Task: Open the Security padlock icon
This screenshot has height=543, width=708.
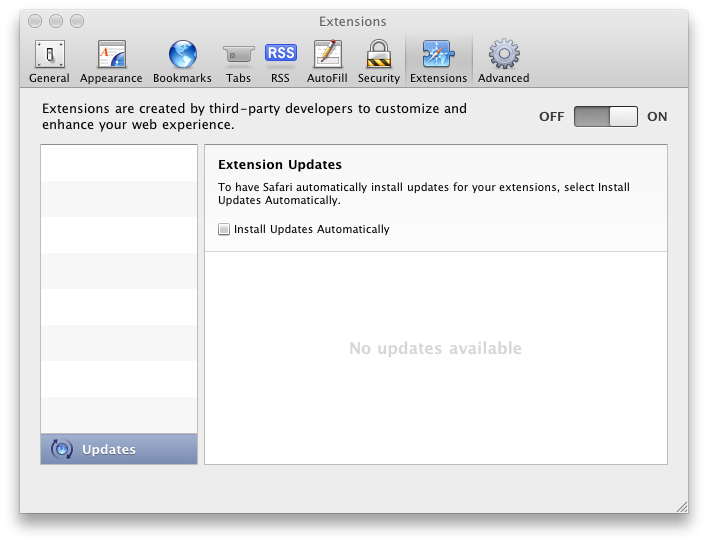Action: [379, 55]
